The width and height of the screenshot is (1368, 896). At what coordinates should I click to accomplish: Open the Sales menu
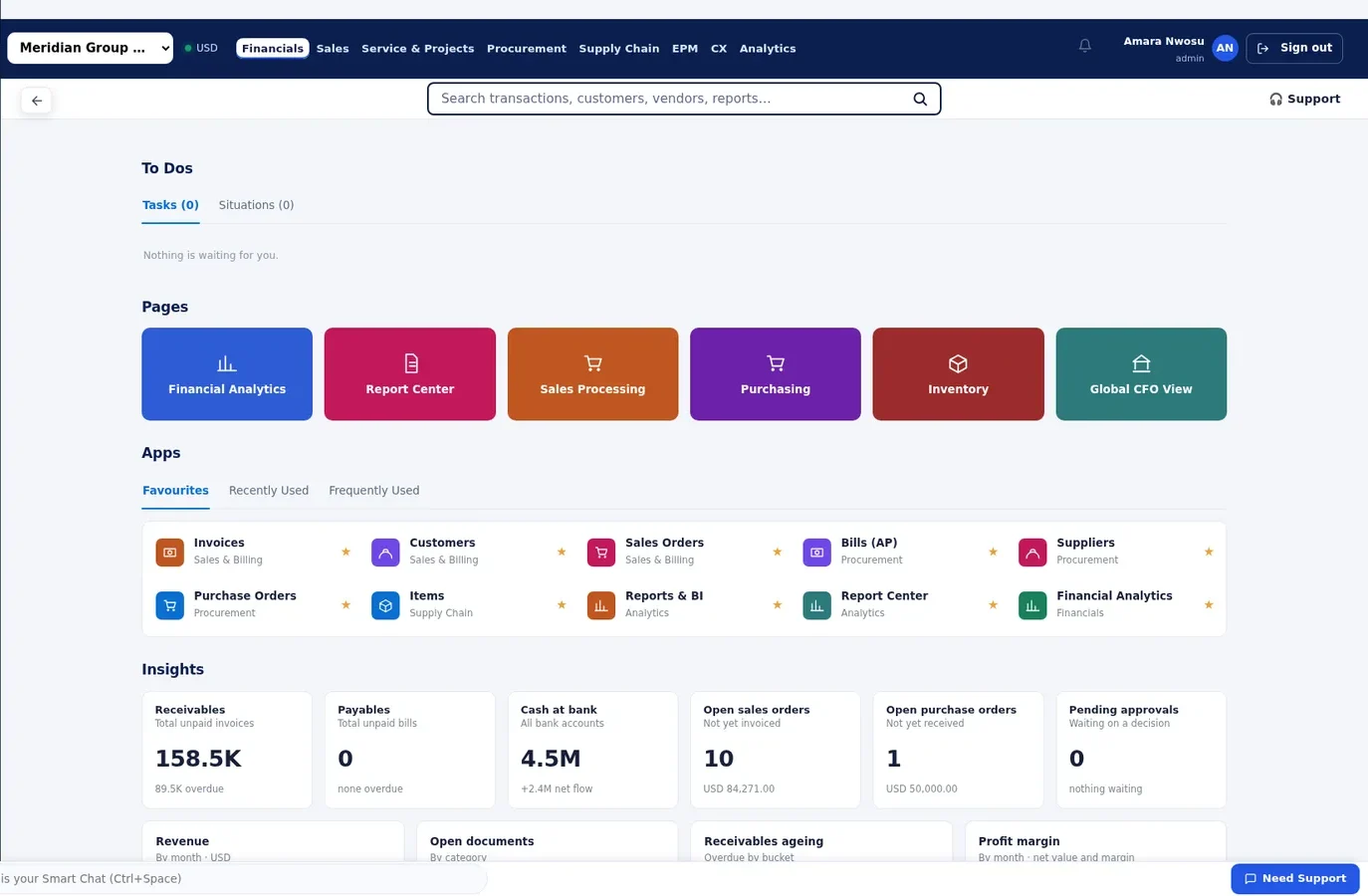pos(333,48)
